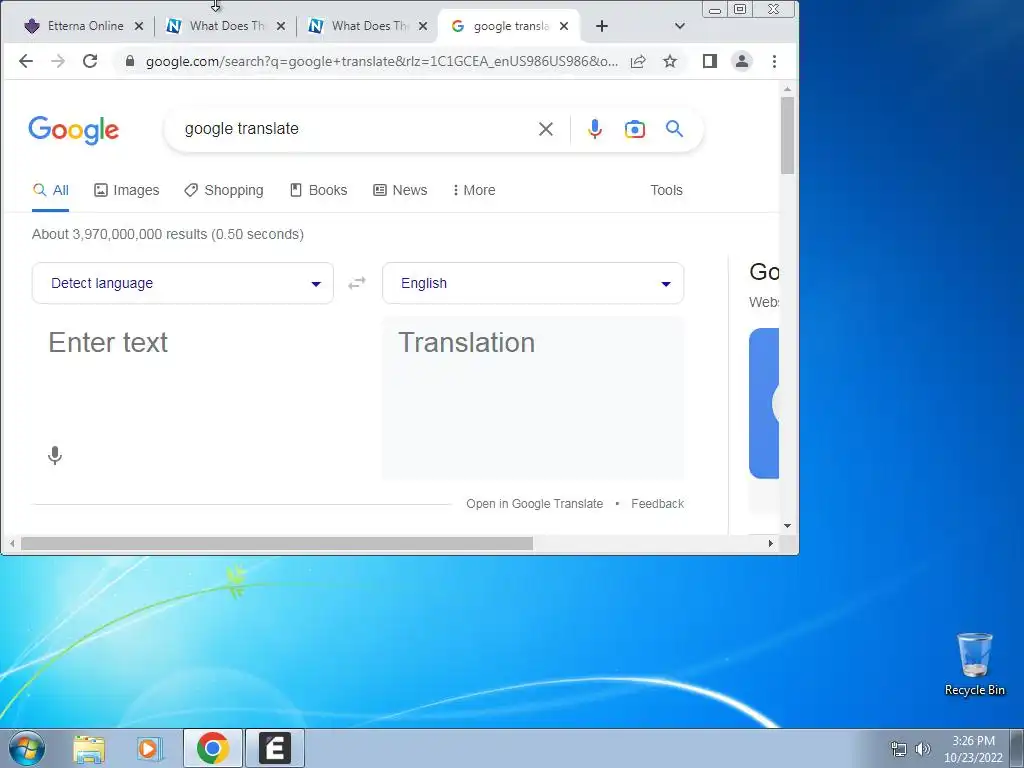Bookmark this page with star icon
The image size is (1024, 768).
pos(670,61)
